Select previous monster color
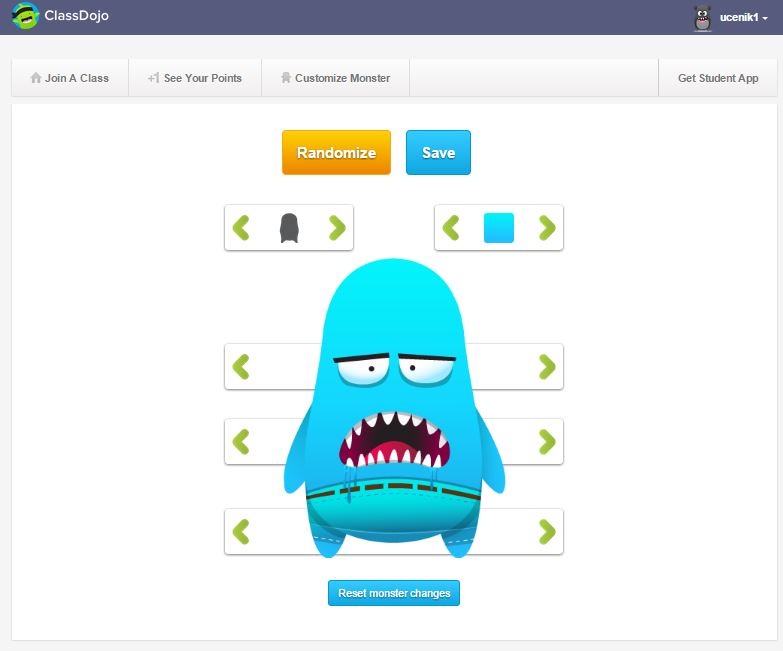The height and width of the screenshot is (651, 783). pyautogui.click(x=451, y=228)
